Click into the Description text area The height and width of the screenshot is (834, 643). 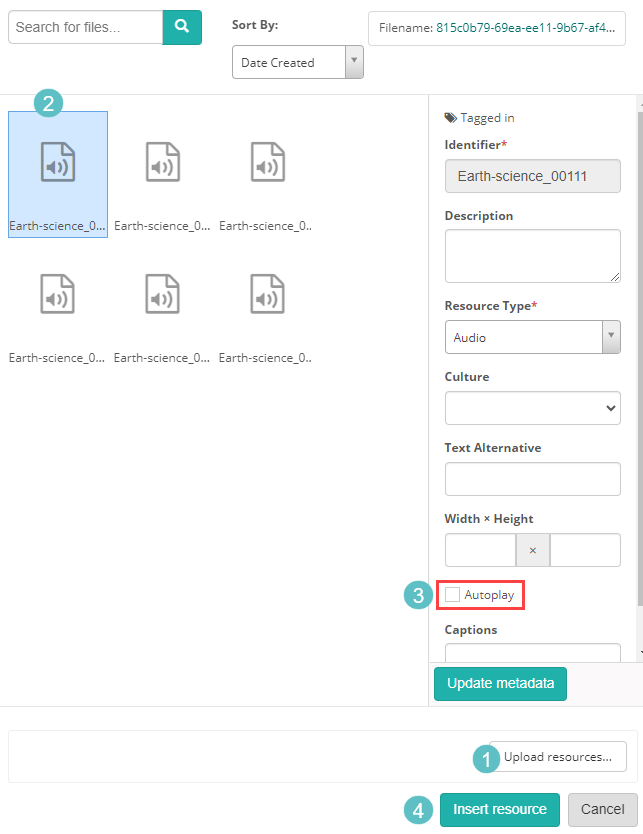532,256
